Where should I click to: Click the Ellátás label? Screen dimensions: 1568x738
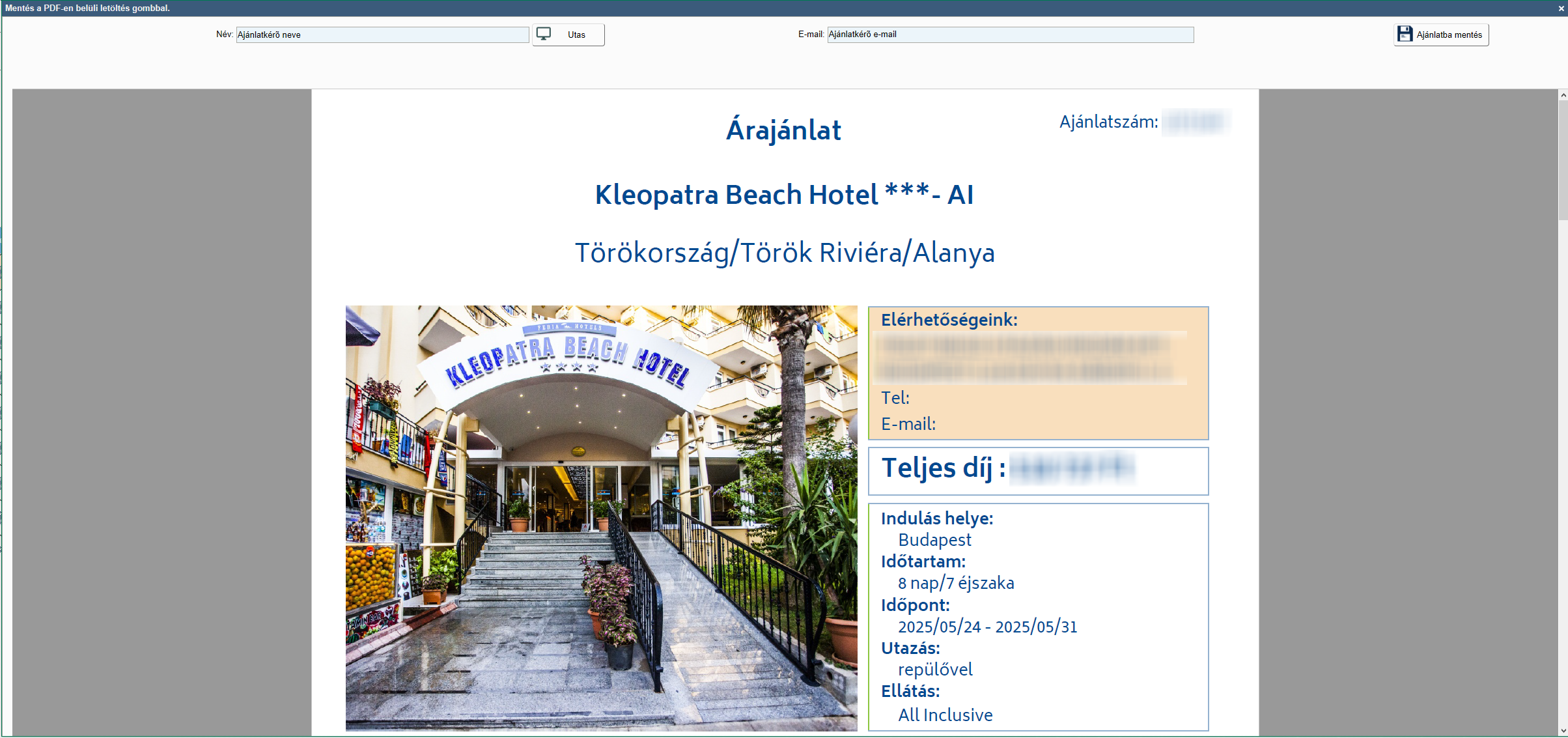(910, 691)
